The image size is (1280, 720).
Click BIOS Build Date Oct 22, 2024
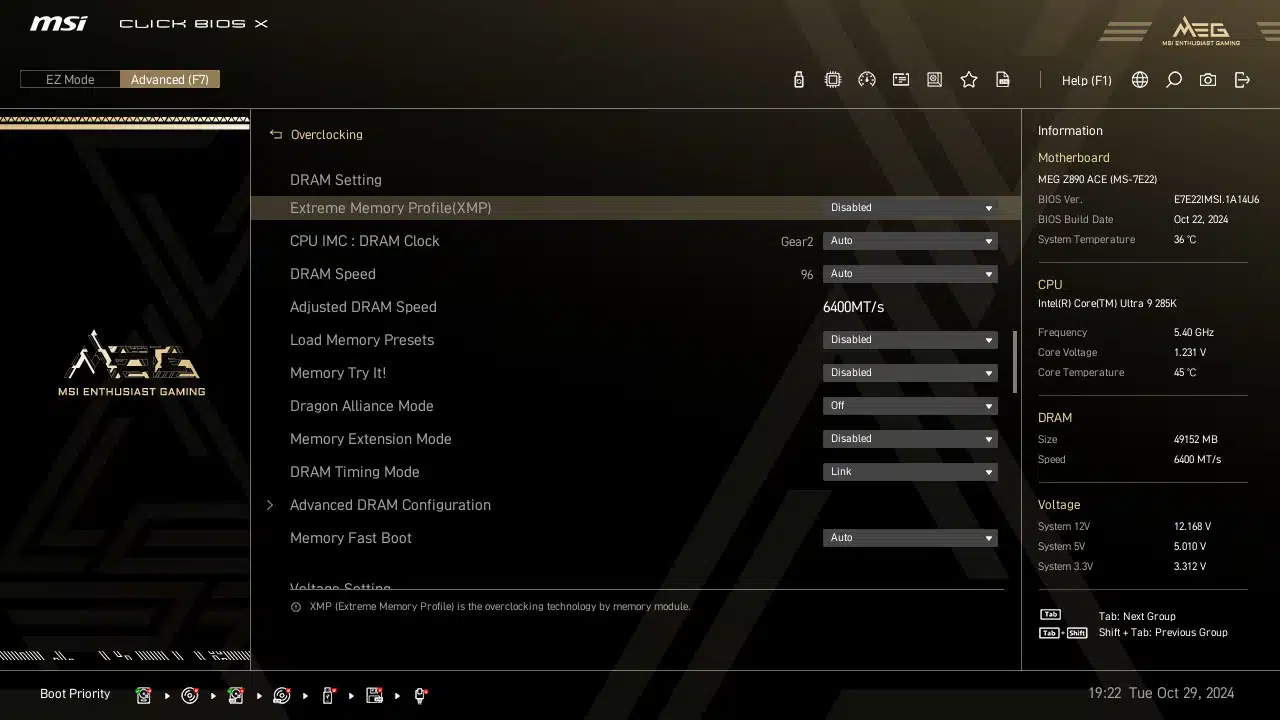[1201, 219]
